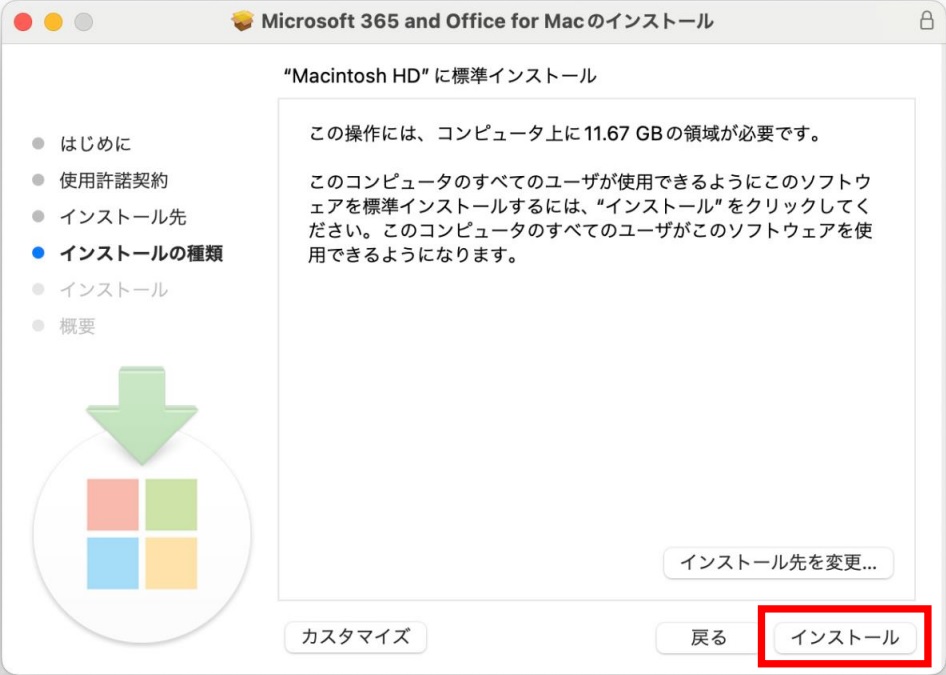This screenshot has height=675, width=946.
Task: Click the インストール button
Action: click(845, 637)
